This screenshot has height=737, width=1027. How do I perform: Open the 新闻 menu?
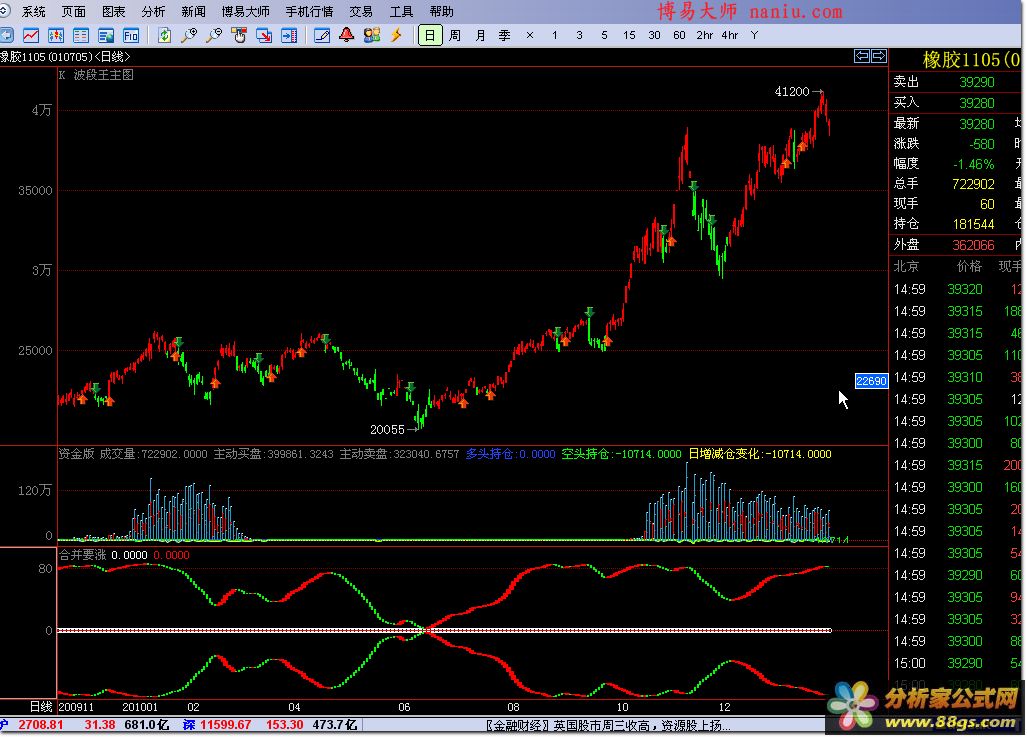tap(193, 11)
